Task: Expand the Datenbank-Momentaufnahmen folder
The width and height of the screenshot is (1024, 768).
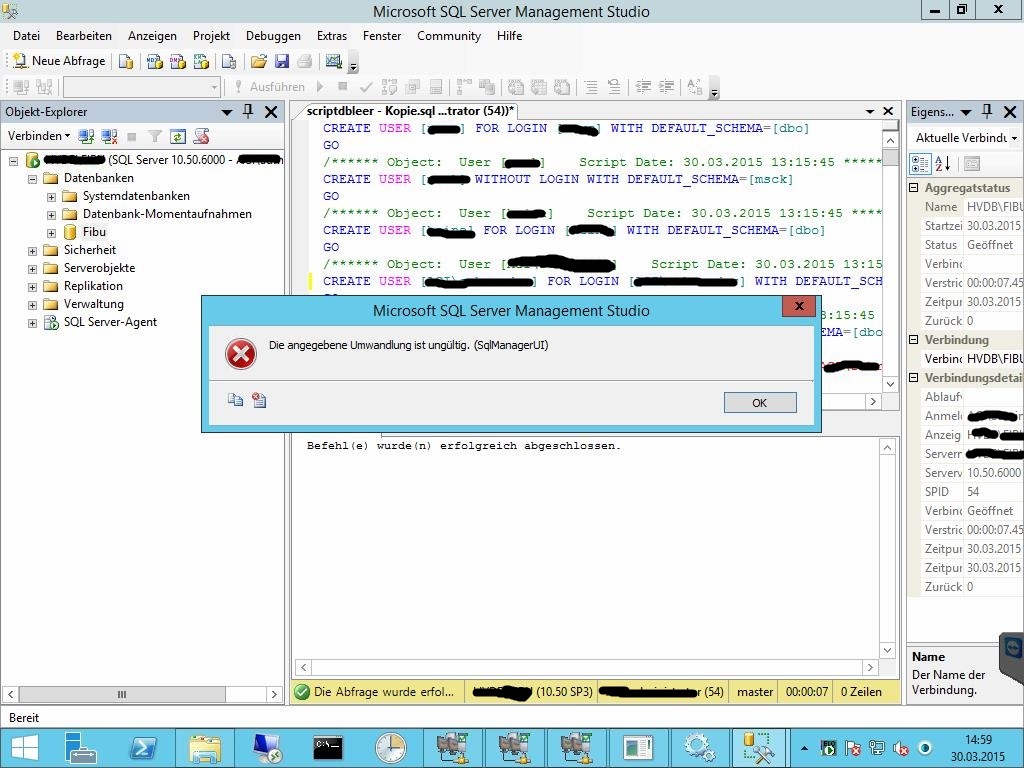Action: (51, 214)
